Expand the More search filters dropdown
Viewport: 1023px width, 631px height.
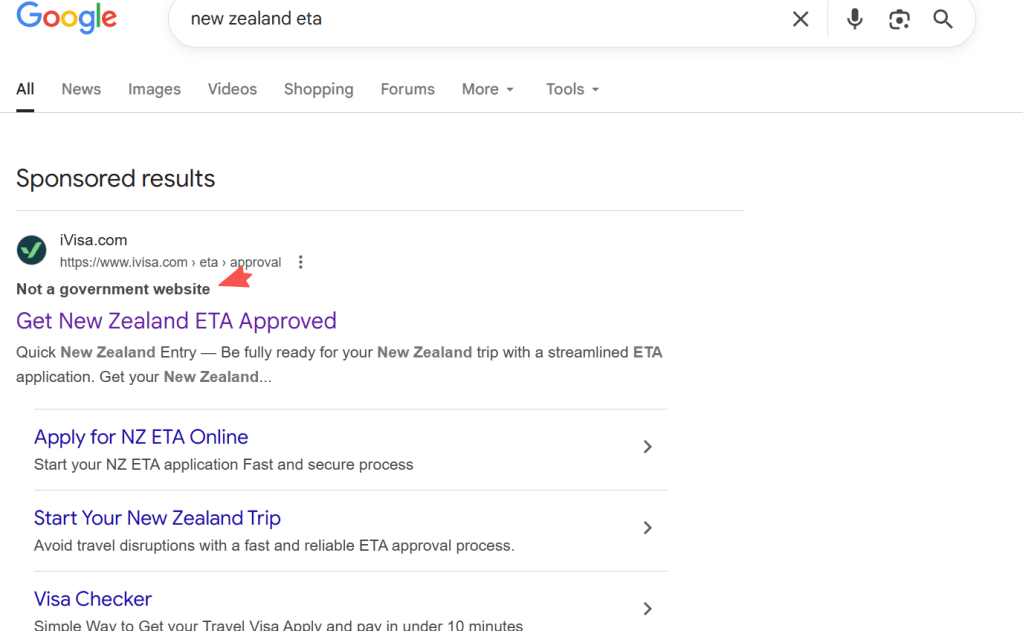(x=488, y=89)
